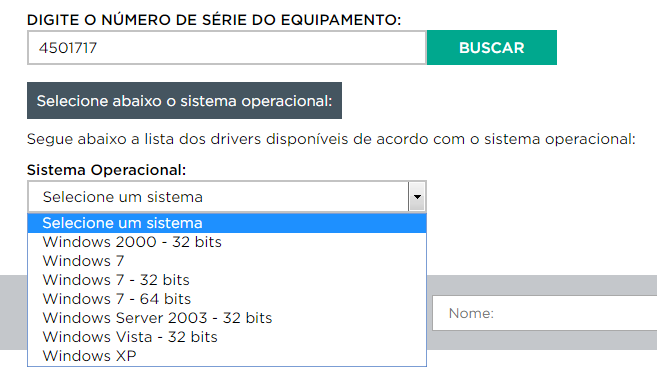This screenshot has width=657, height=370.
Task: Click empty area right of the serial field
Action: [x=607, y=47]
